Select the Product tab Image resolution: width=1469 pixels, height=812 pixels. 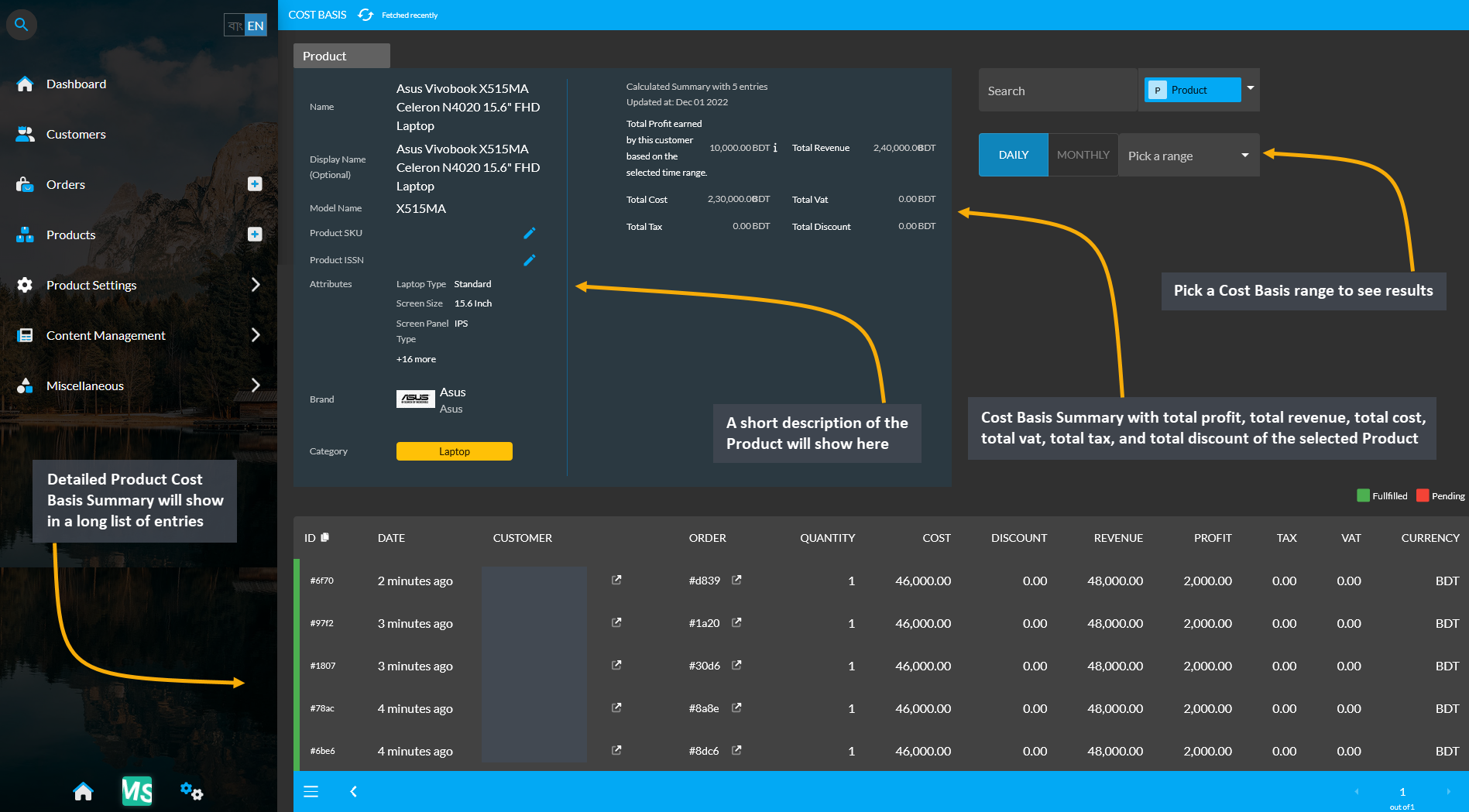pos(342,56)
